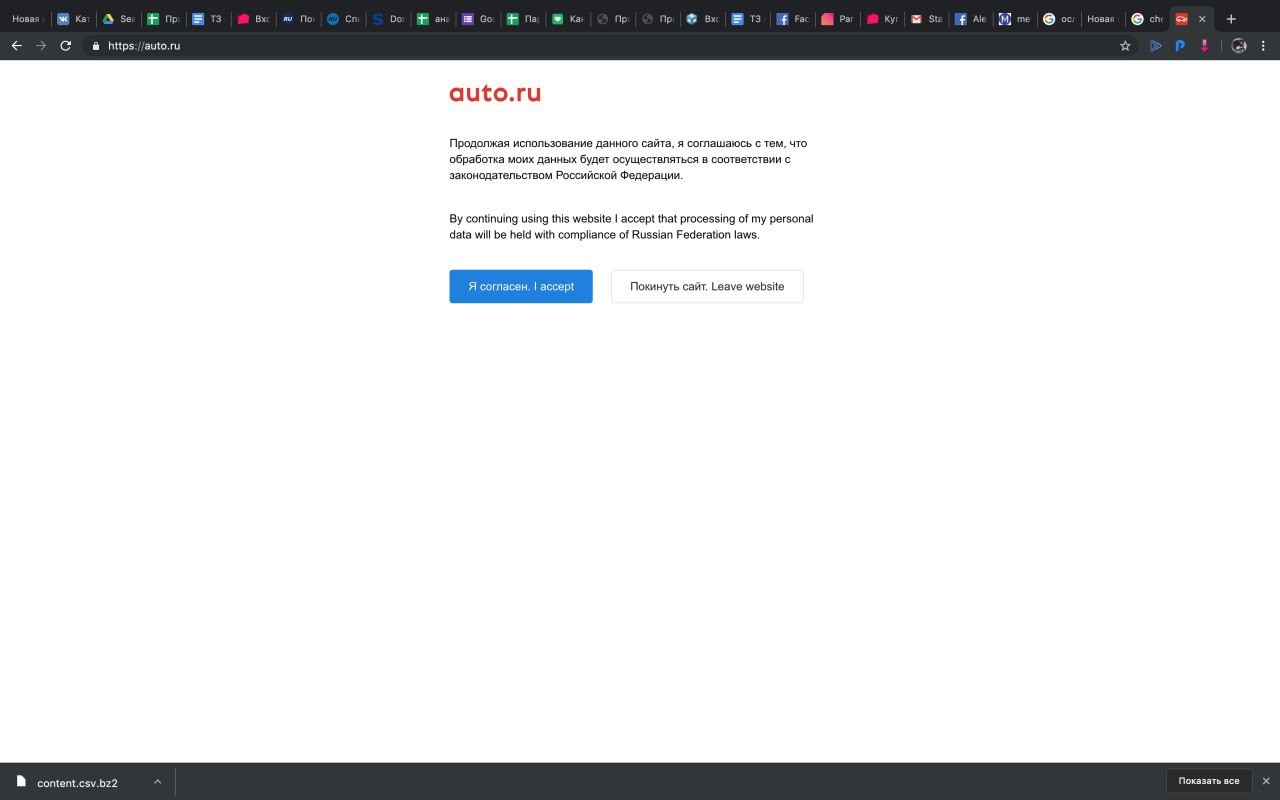Viewport: 1280px width, 800px height.
Task: Open a new tab with the plus button
Action: coord(1231,19)
